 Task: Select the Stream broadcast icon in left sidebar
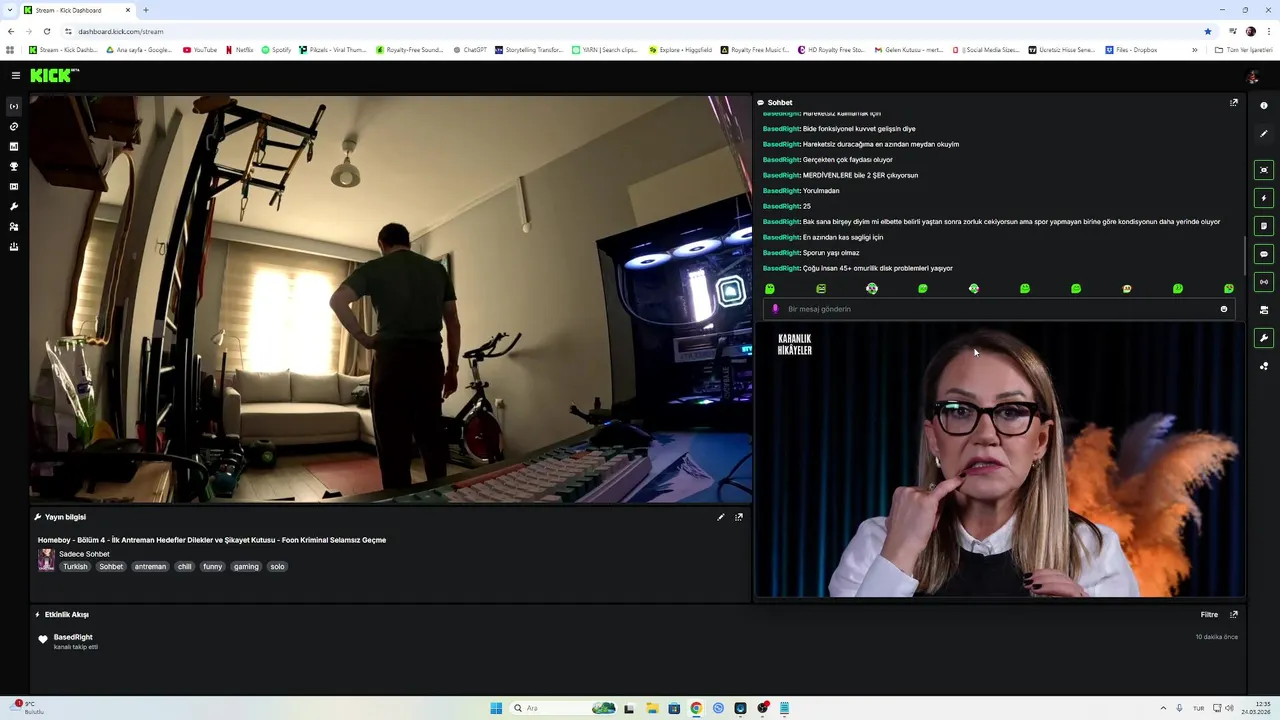click(x=14, y=106)
